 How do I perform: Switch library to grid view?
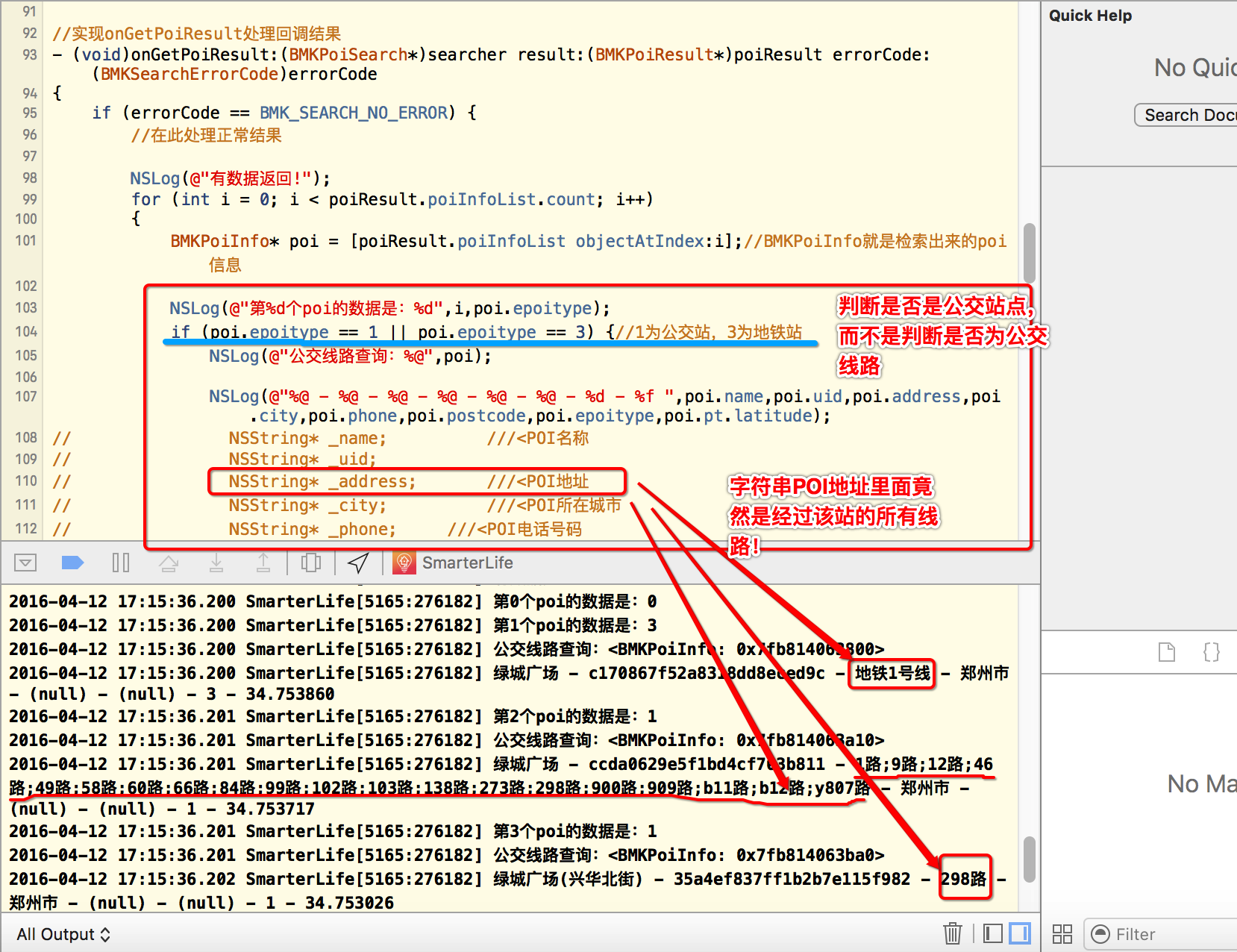(x=1062, y=934)
